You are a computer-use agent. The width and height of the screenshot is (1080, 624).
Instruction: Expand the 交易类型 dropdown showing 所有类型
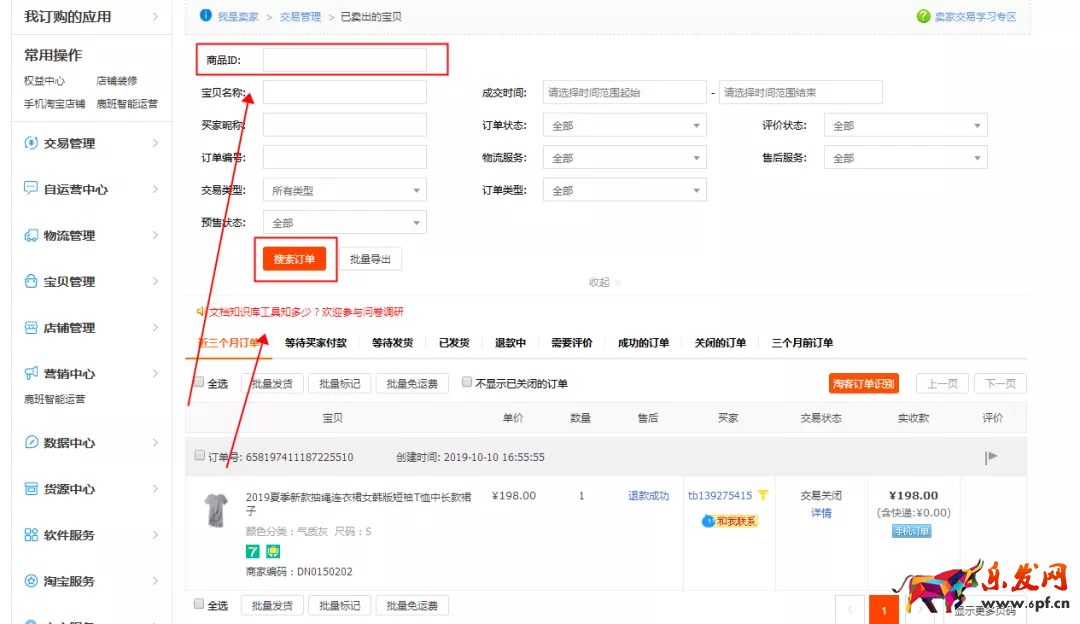click(x=344, y=189)
